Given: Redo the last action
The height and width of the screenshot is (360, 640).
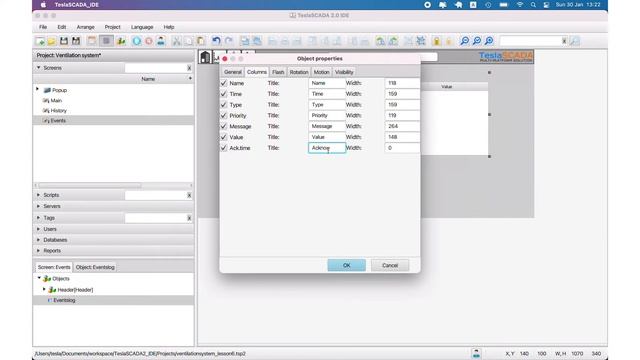Looking at the screenshot, I should point(229,41).
